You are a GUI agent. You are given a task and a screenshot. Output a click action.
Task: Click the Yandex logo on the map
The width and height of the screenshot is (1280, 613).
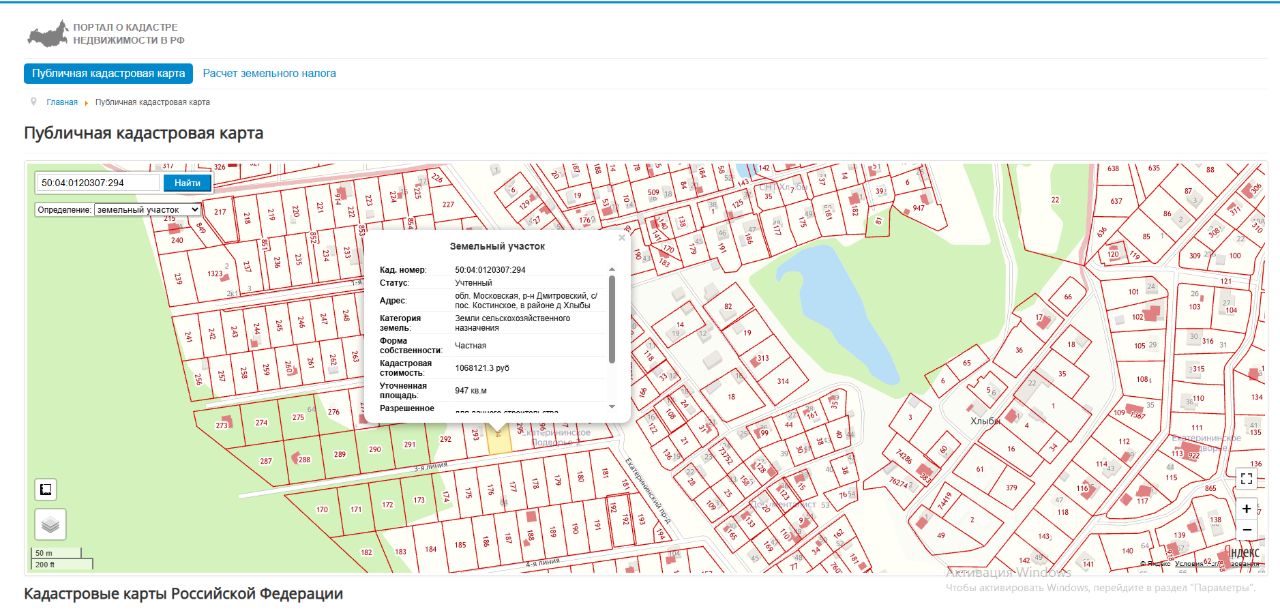click(x=1243, y=553)
